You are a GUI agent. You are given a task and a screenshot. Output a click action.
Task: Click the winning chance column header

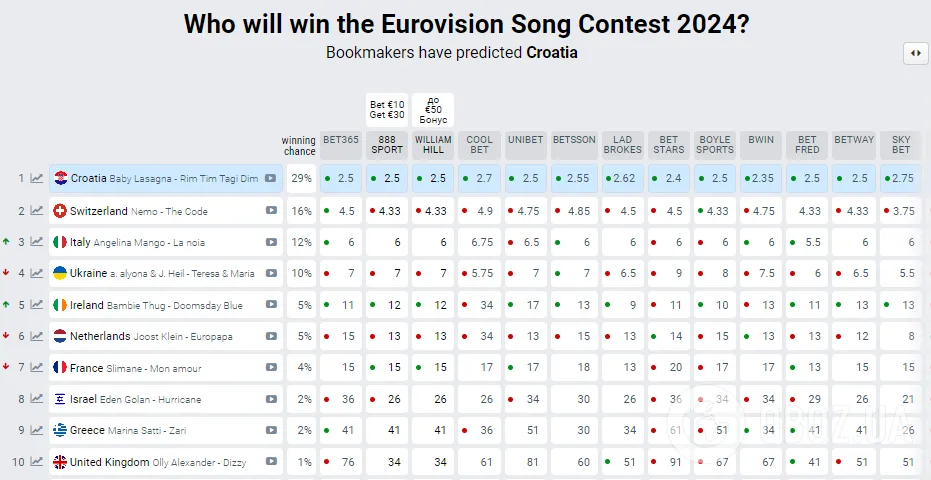coord(299,146)
